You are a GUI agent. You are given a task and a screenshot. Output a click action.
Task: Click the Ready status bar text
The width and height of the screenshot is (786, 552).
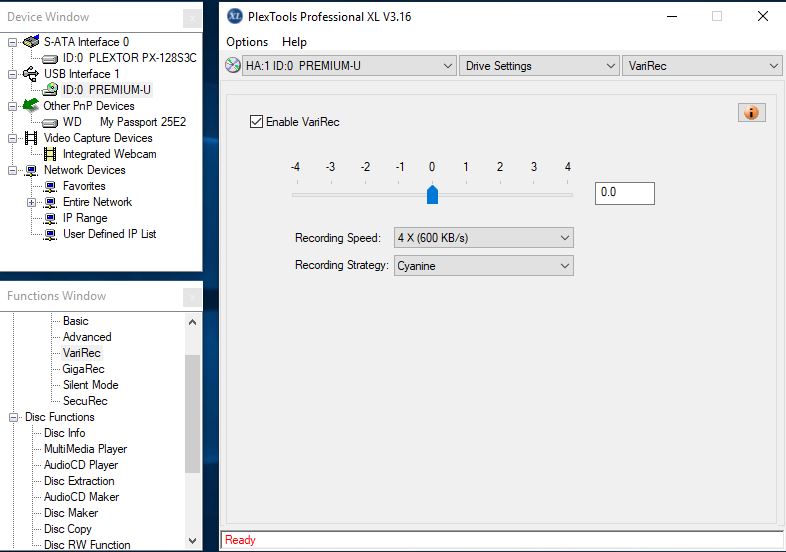tap(240, 540)
